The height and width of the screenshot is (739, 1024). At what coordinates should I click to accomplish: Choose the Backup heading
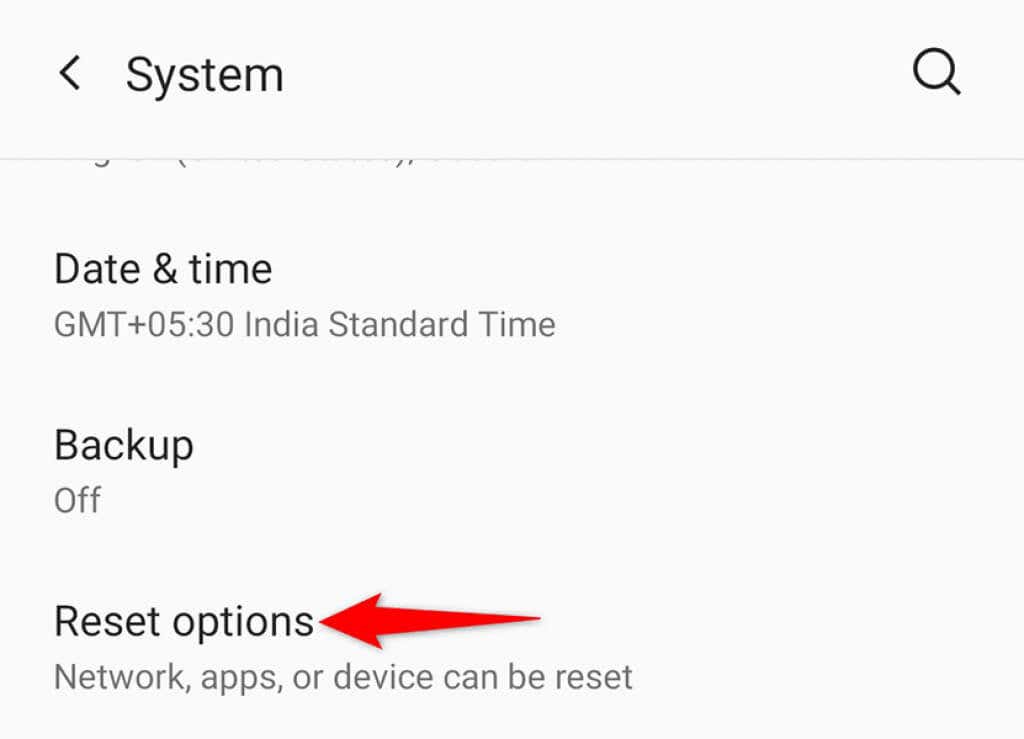pyautogui.click(x=124, y=446)
